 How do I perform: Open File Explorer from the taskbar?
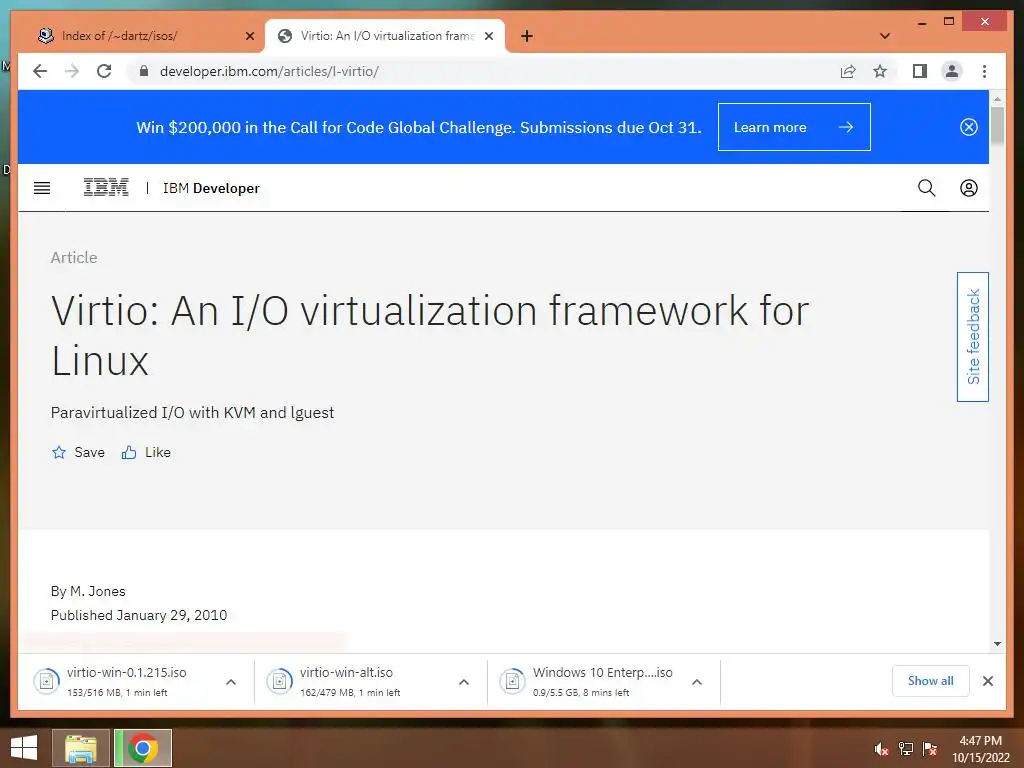[x=81, y=748]
